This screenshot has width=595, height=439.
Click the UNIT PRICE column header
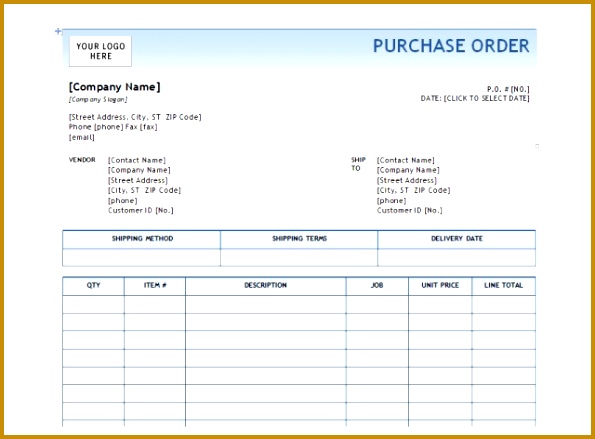[x=440, y=286]
